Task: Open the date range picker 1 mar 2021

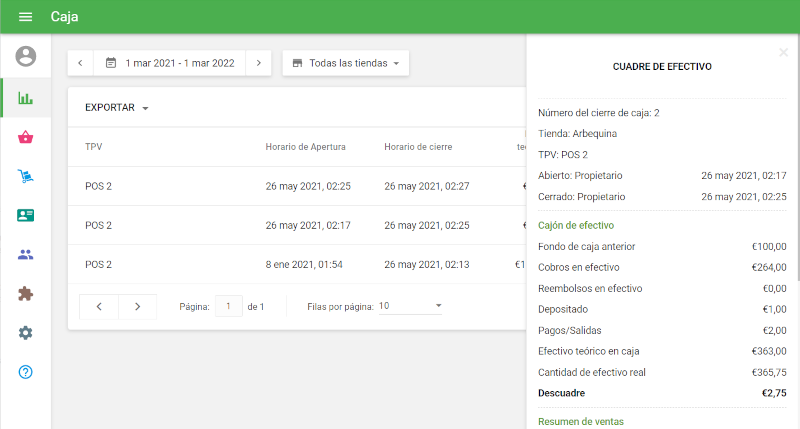Action: coord(170,63)
